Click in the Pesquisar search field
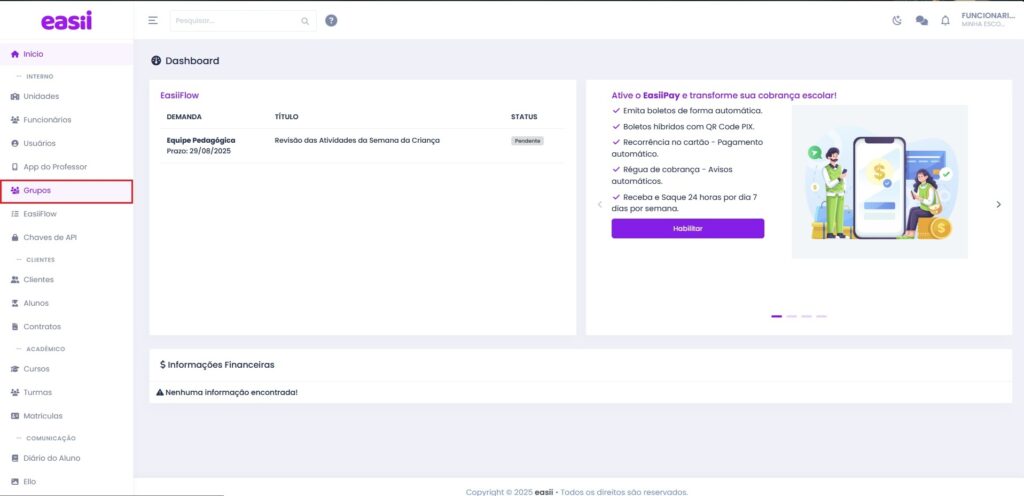The image size is (1024, 496). point(235,21)
